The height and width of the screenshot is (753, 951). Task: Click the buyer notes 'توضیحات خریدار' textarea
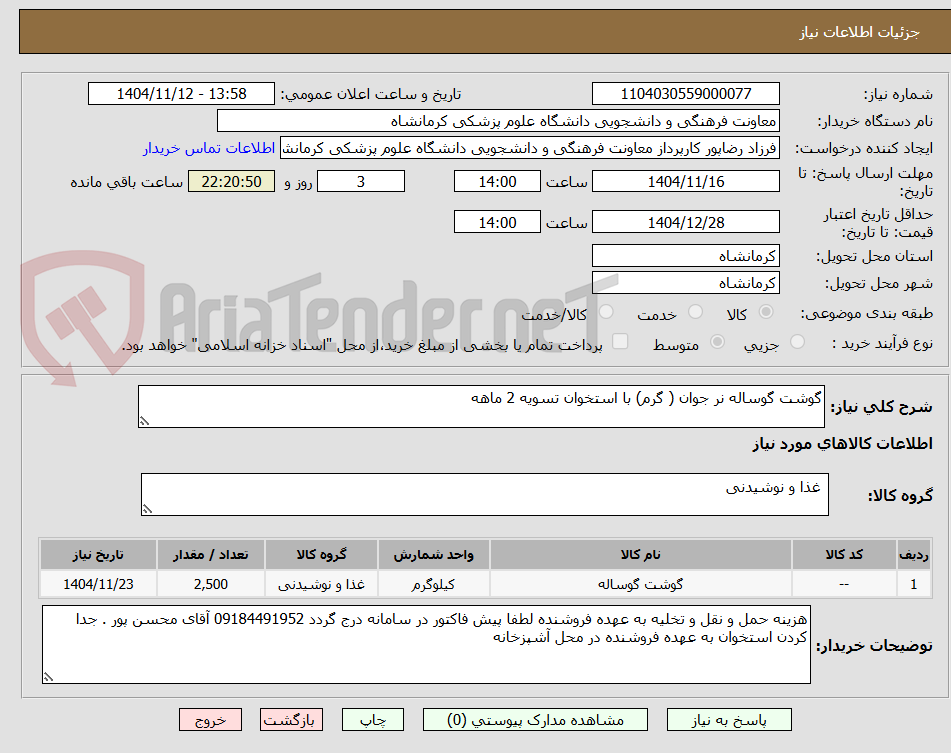click(426, 644)
